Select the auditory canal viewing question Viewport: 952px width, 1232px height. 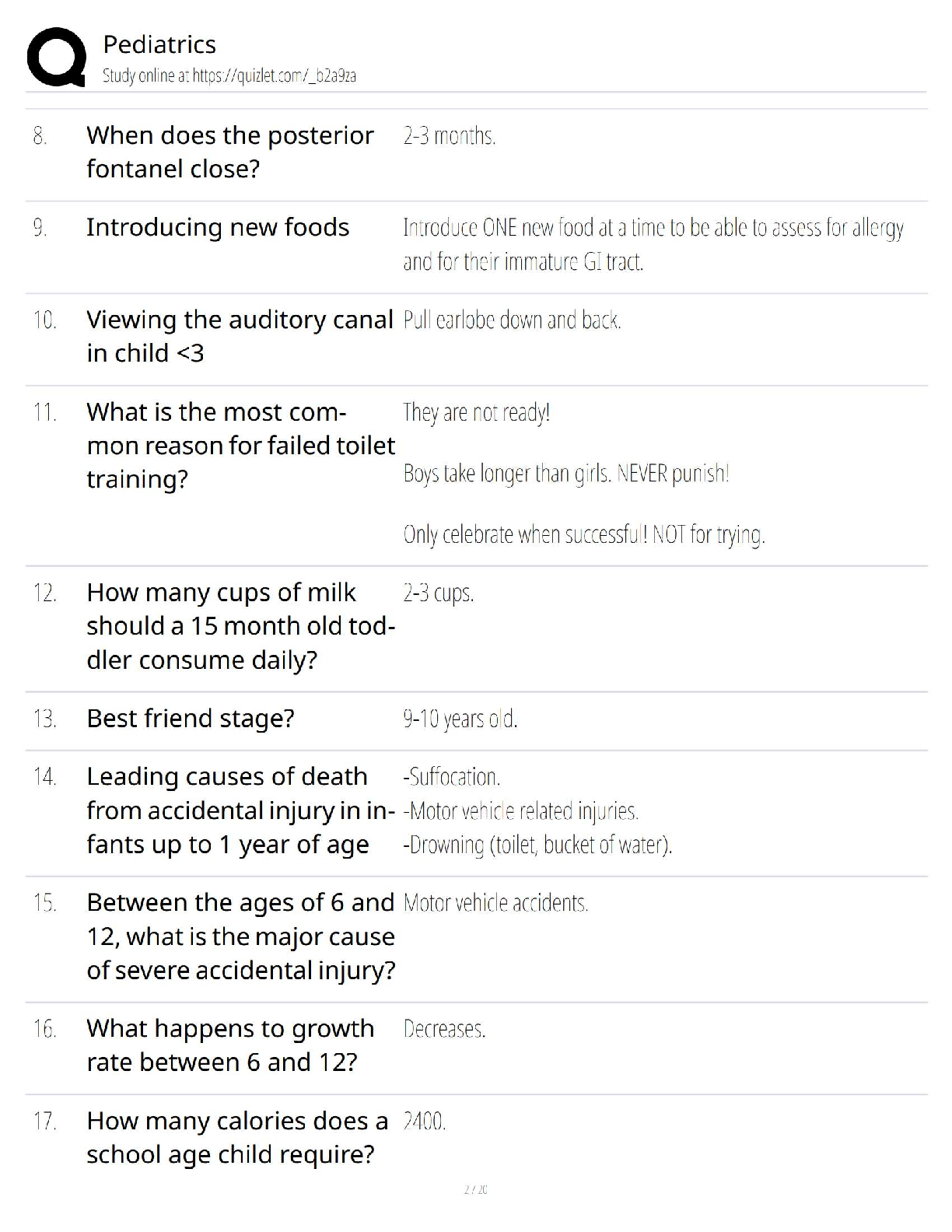[240, 336]
